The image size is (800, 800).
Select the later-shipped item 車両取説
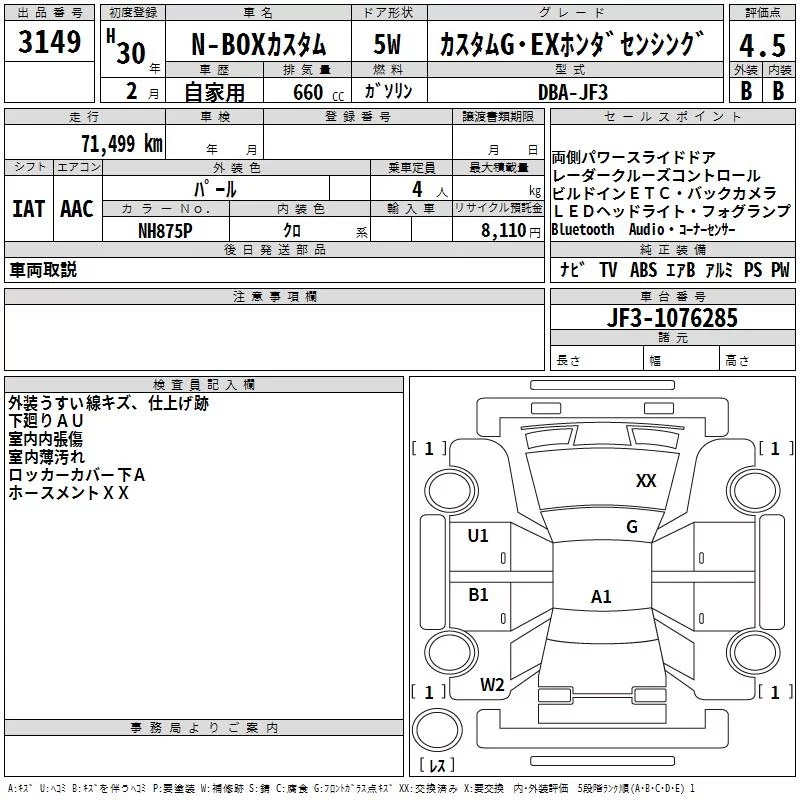coord(43,270)
